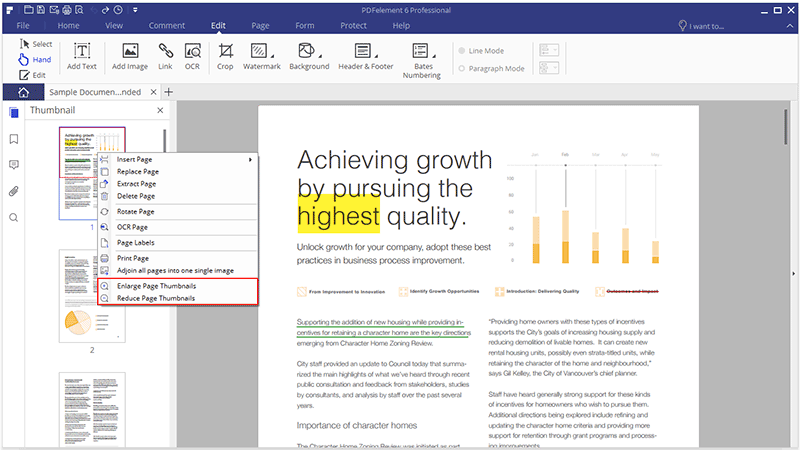Click the Bates Numbering button

(422, 61)
